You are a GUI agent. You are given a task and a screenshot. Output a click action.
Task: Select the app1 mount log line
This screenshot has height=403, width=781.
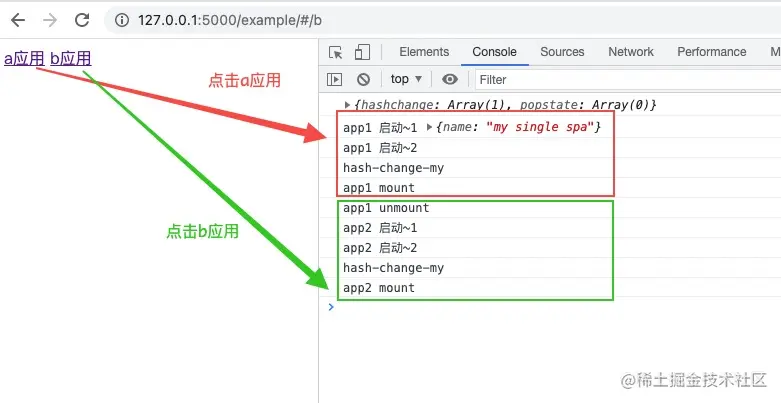click(x=379, y=188)
